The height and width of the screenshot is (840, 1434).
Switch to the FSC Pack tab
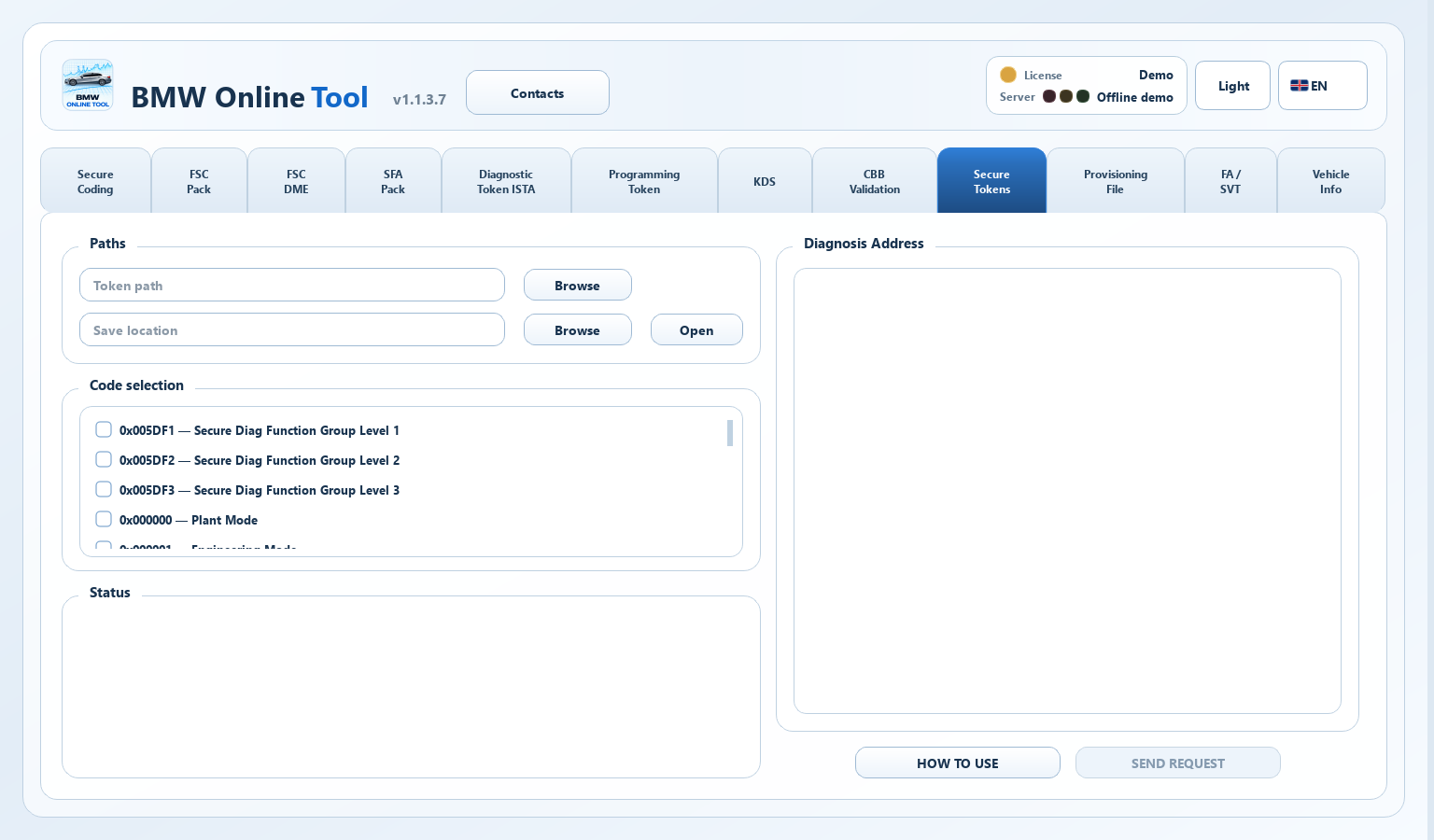coord(199,181)
